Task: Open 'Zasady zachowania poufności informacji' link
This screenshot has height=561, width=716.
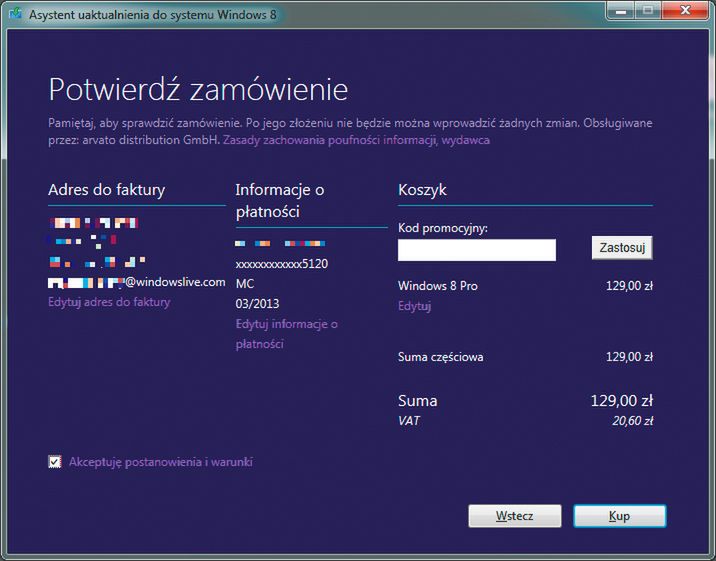Action: [x=329, y=140]
